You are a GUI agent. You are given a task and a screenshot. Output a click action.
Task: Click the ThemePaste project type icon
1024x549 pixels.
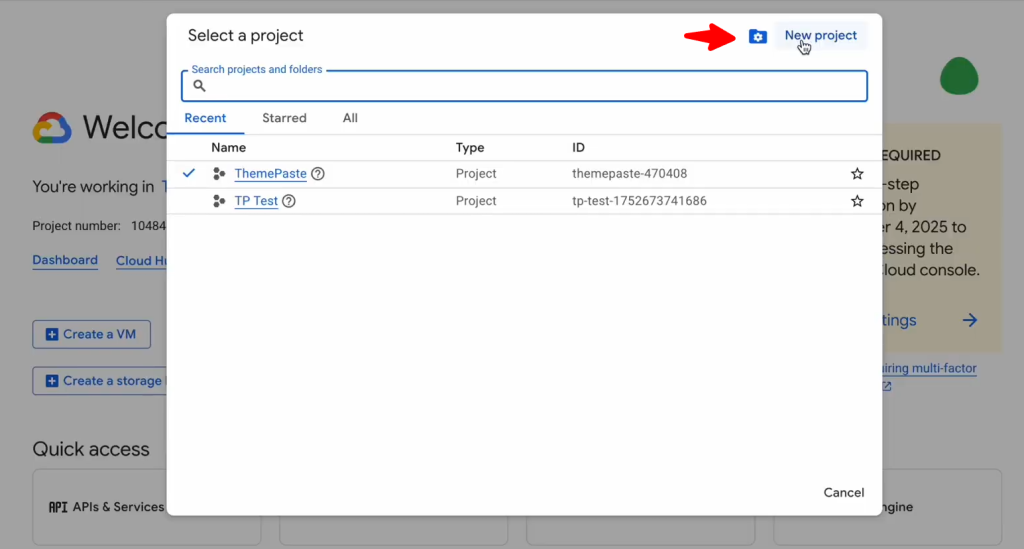[219, 174]
